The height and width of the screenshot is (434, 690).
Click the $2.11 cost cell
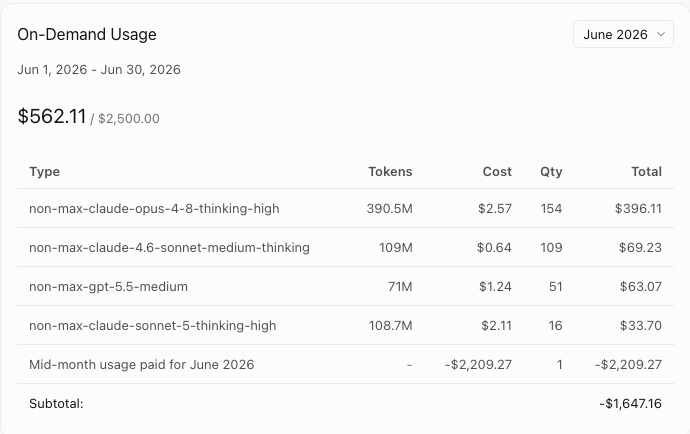496,326
